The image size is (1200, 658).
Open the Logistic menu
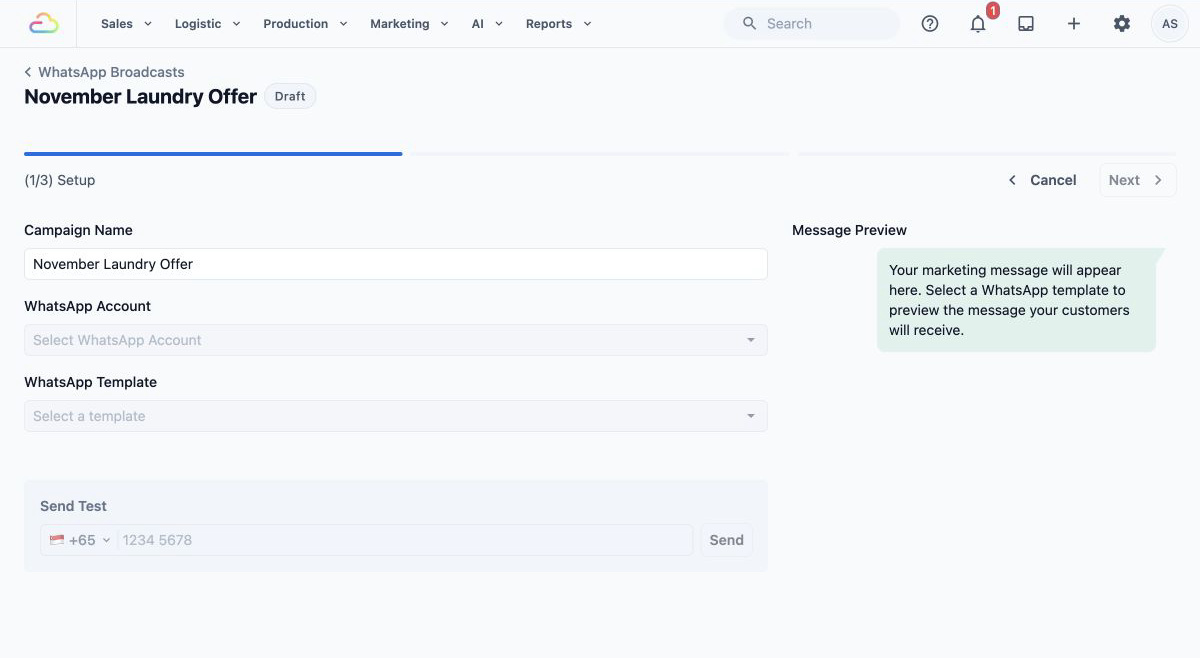point(208,24)
